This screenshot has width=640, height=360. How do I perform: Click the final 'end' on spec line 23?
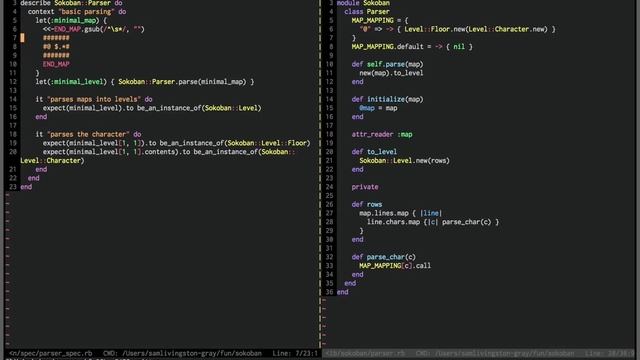coord(26,187)
